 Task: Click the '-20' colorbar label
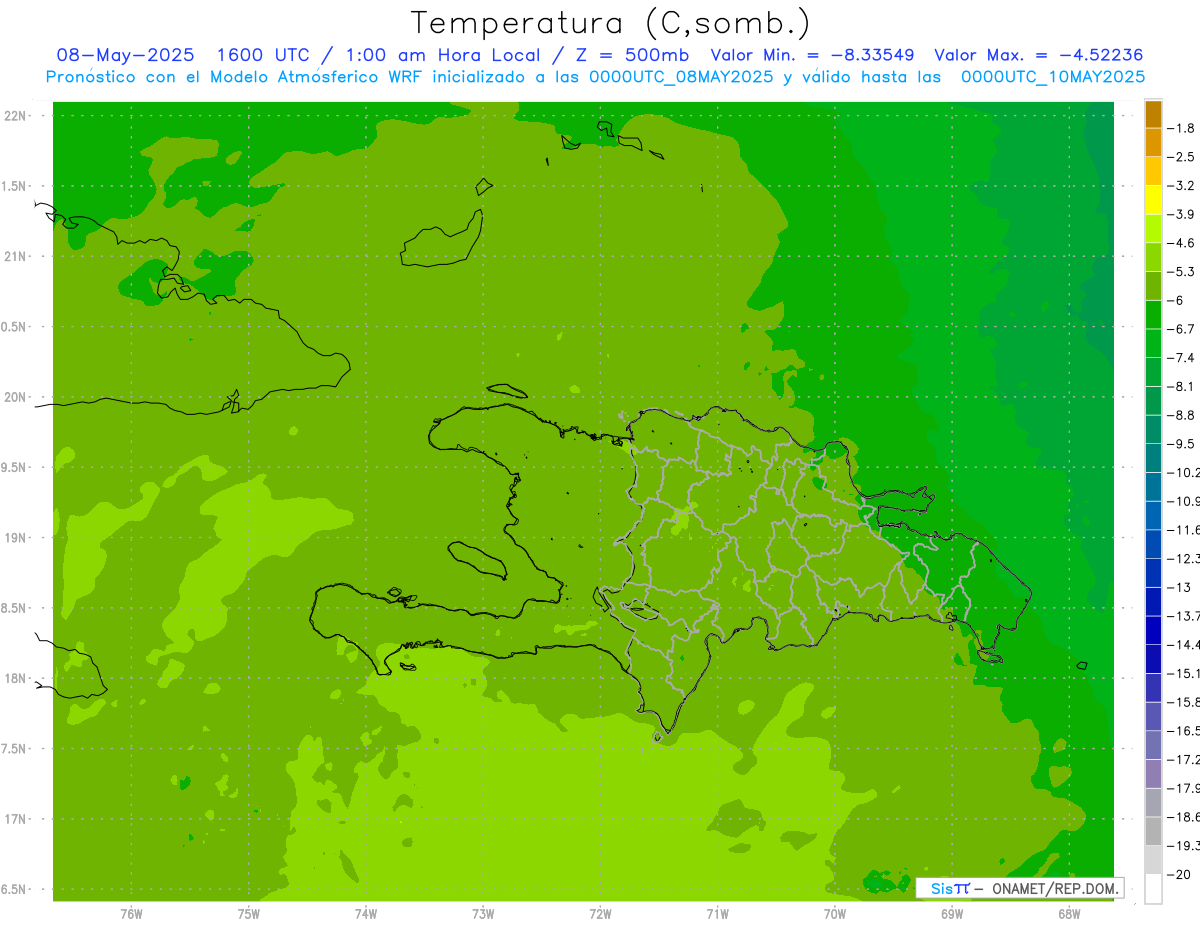coord(1180,875)
